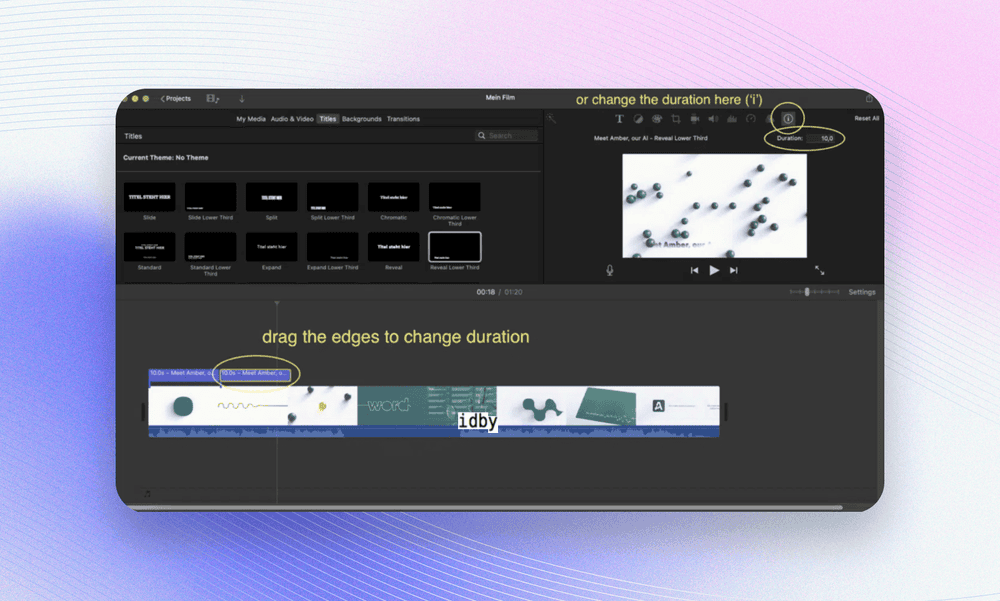Select the Cropping tool icon

(x=676, y=118)
